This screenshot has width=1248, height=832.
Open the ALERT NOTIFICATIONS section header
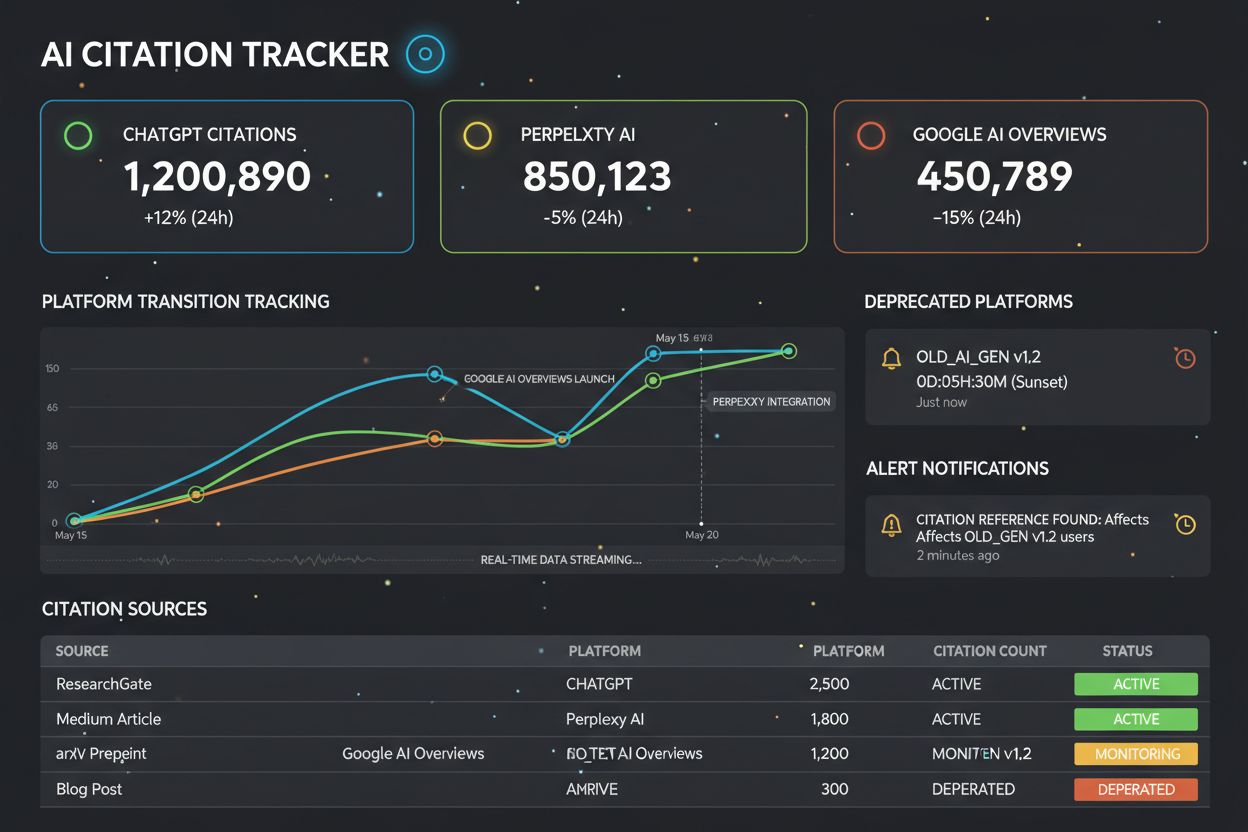[x=957, y=468]
